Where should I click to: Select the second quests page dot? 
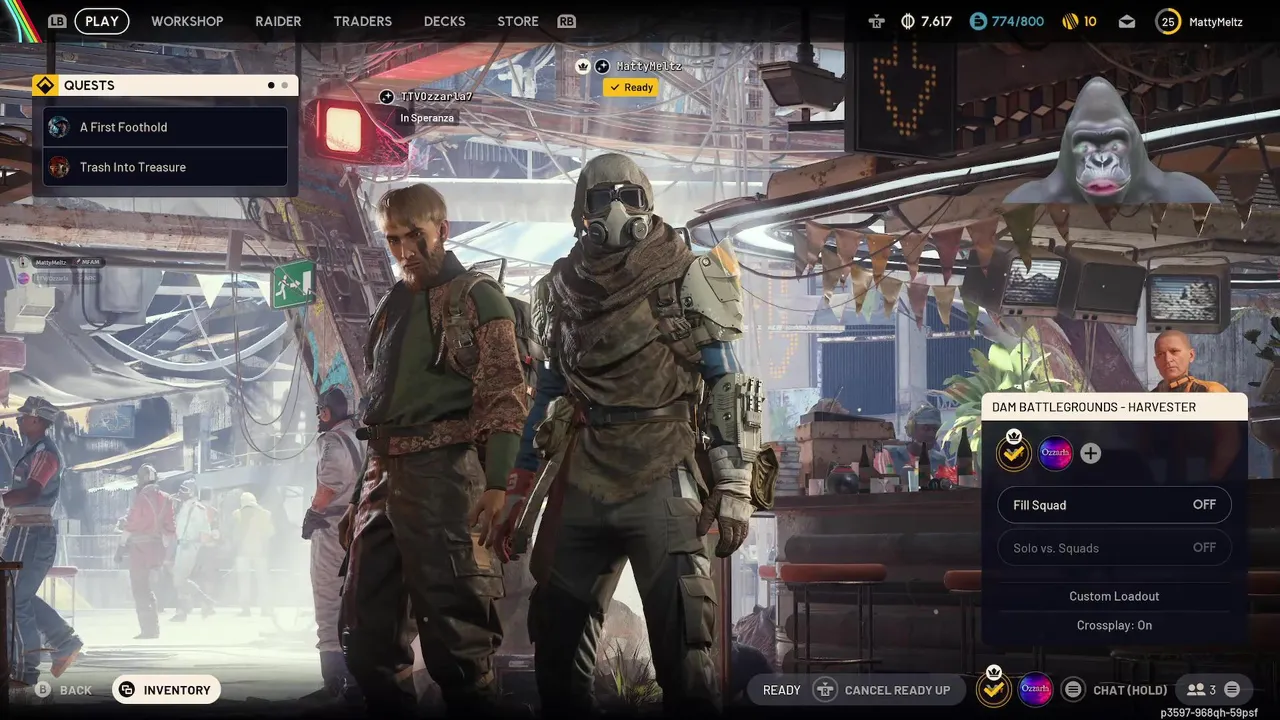click(x=284, y=86)
